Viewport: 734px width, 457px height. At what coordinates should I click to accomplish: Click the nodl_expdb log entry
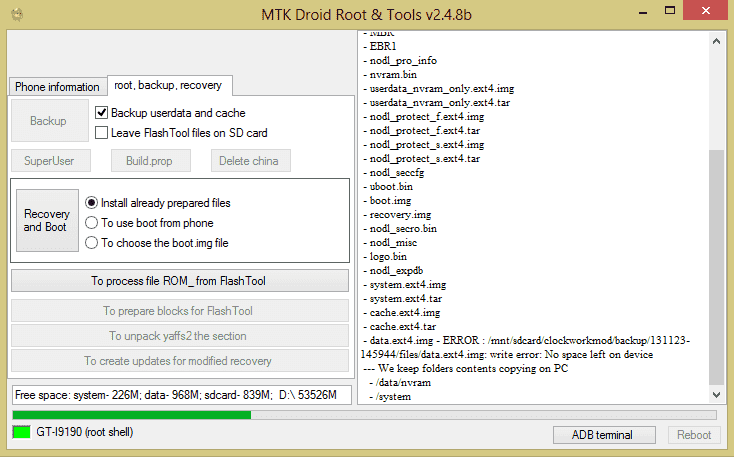click(x=393, y=271)
